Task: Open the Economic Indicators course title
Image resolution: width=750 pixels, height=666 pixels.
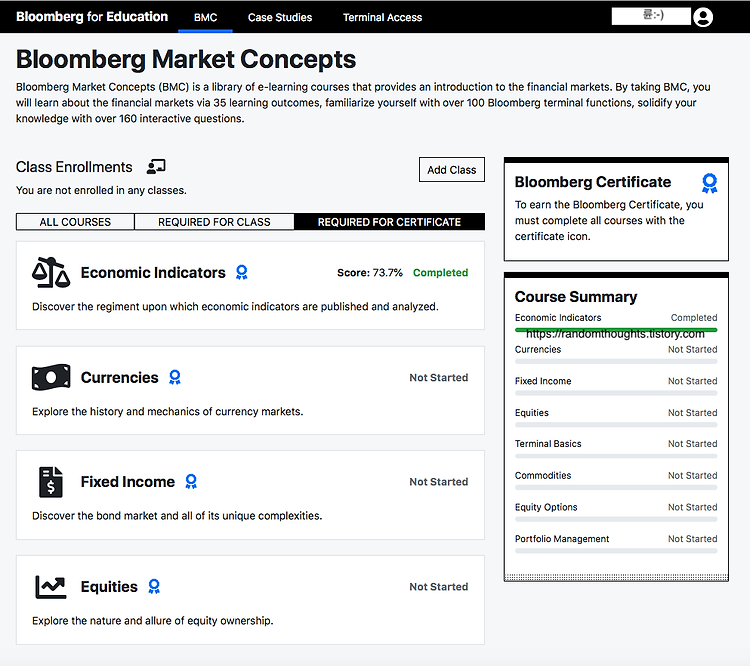Action: [153, 272]
